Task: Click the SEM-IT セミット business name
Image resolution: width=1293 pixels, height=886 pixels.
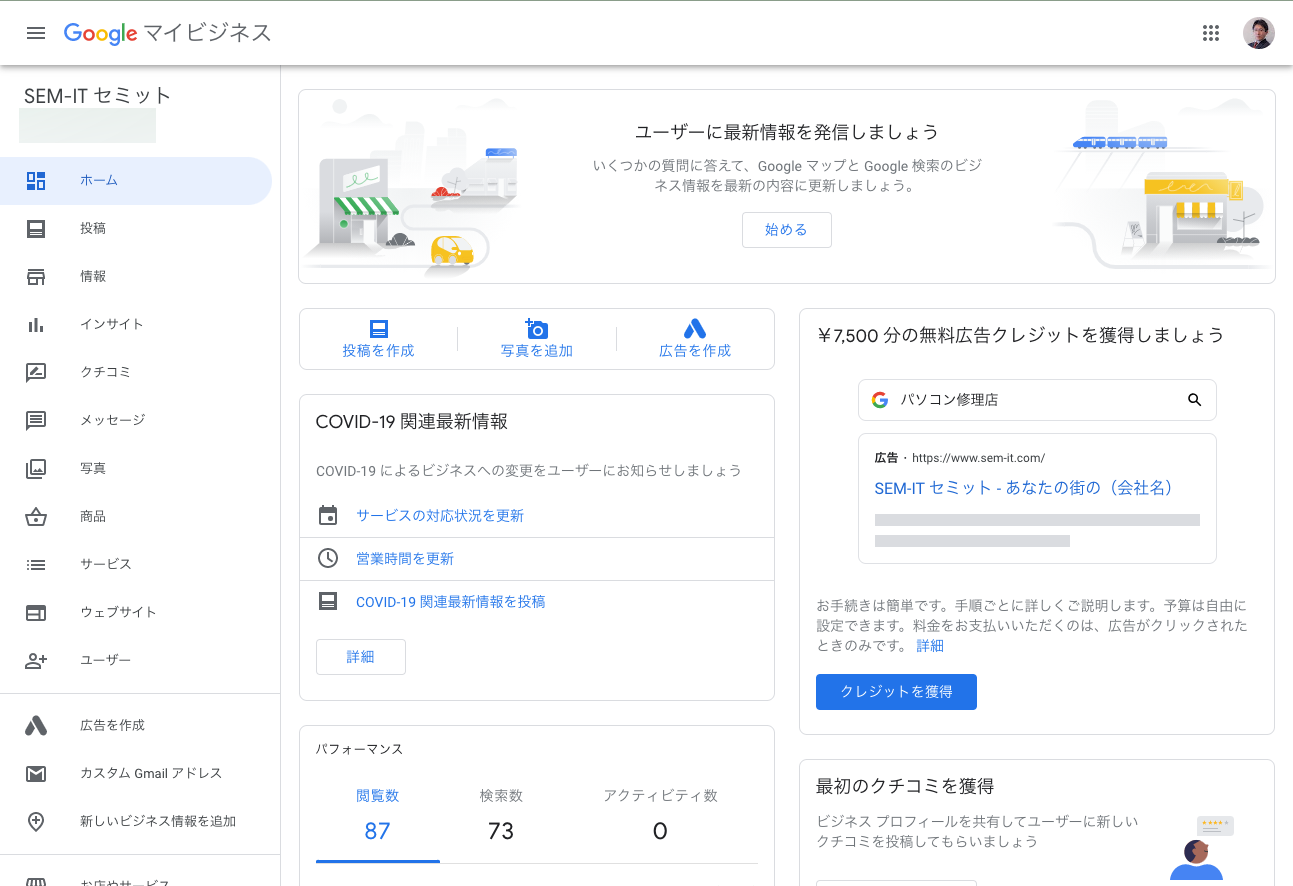Action: coord(98,96)
